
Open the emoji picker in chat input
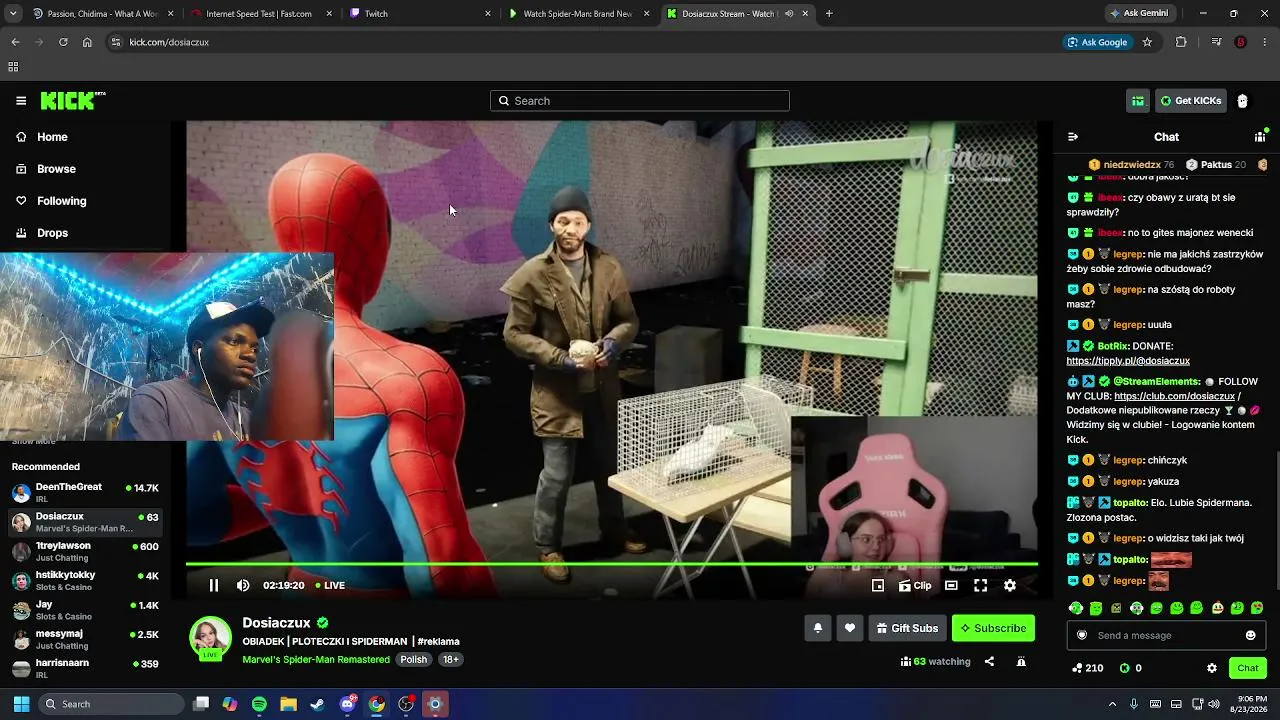(x=1250, y=635)
